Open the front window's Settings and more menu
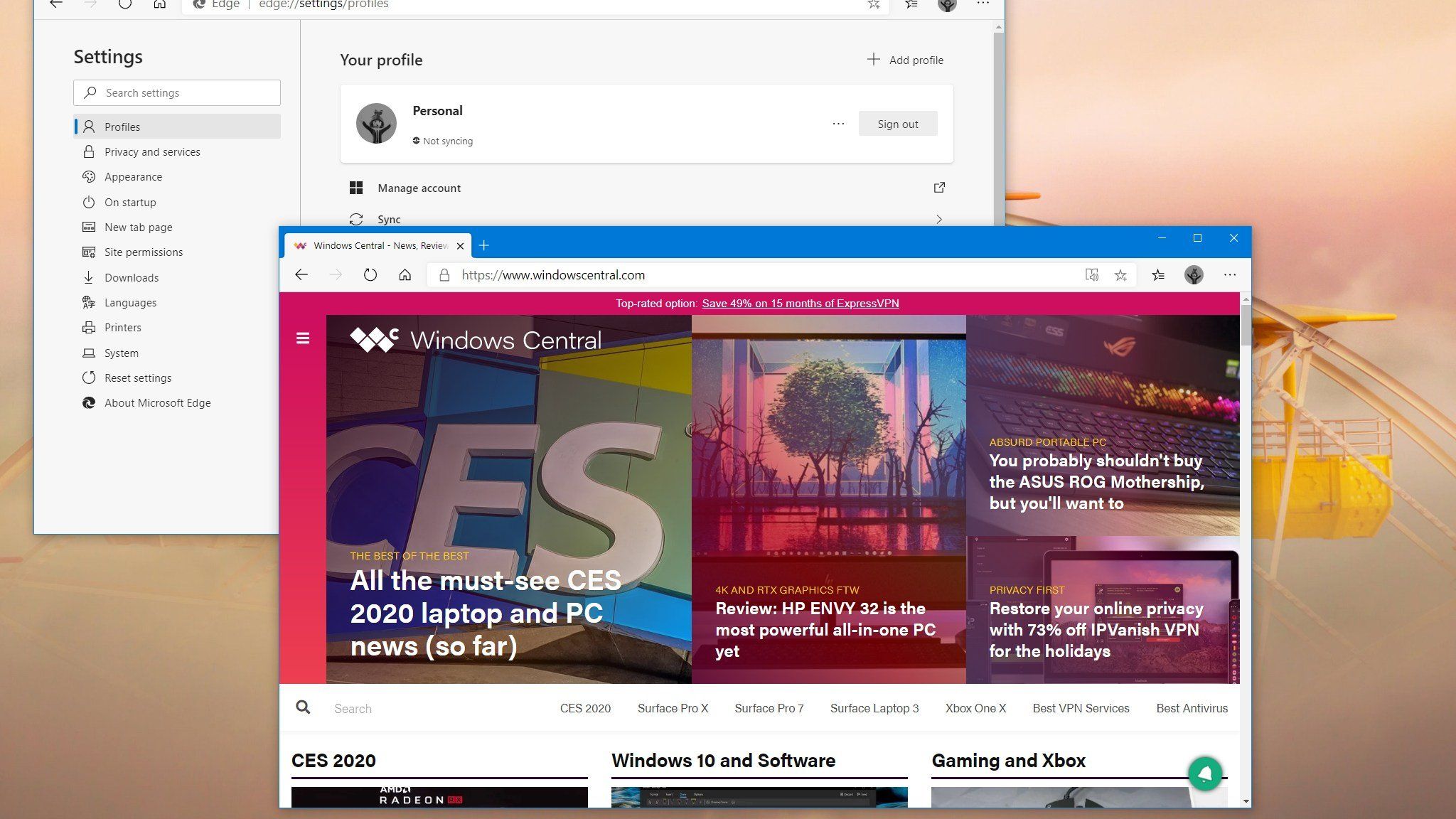1456x819 pixels. coord(1230,275)
